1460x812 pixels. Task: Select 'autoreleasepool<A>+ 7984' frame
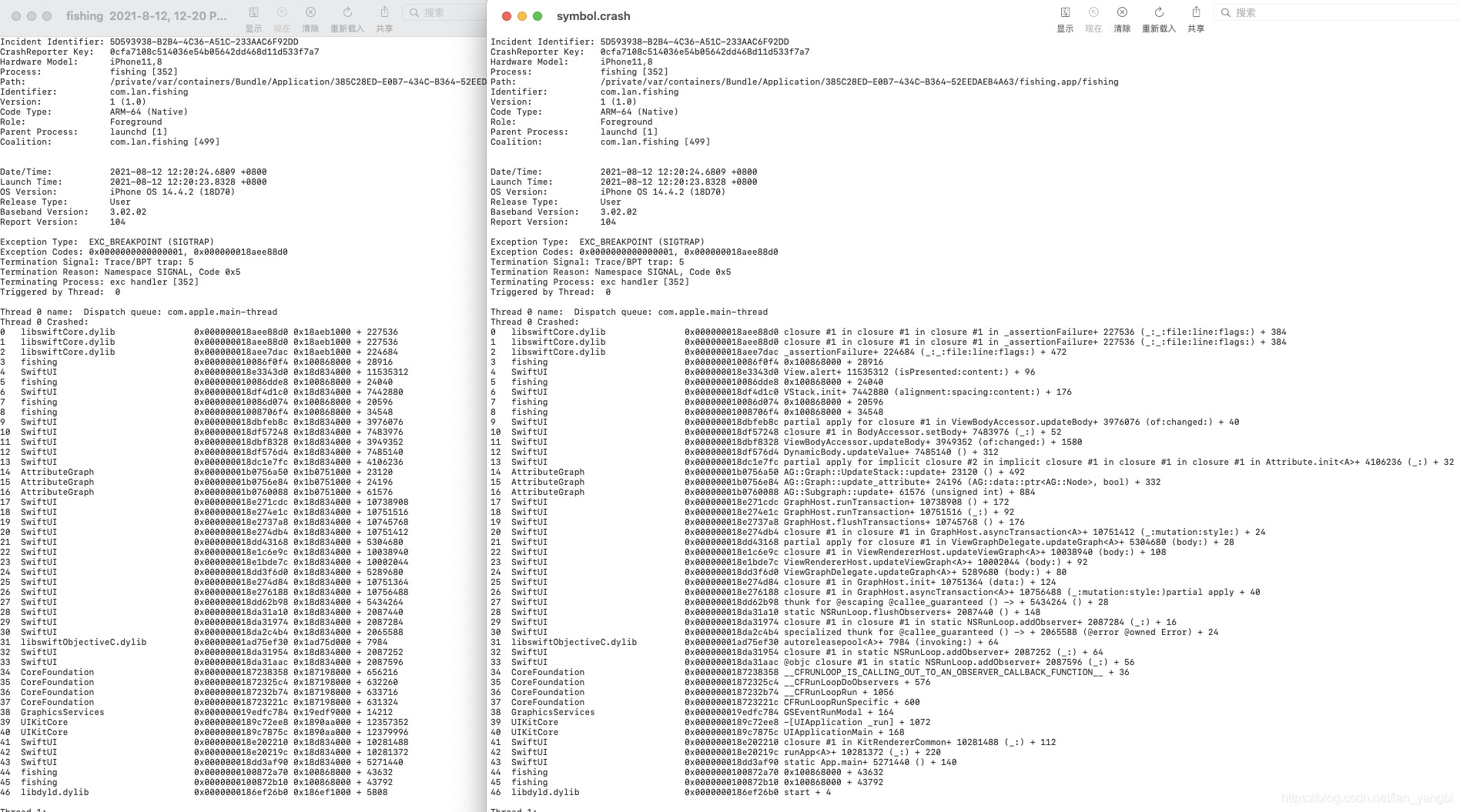pos(745,642)
